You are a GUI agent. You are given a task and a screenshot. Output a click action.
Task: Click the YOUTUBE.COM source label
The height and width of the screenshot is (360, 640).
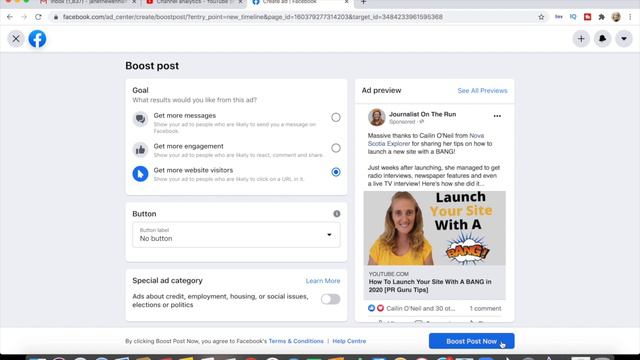389,274
